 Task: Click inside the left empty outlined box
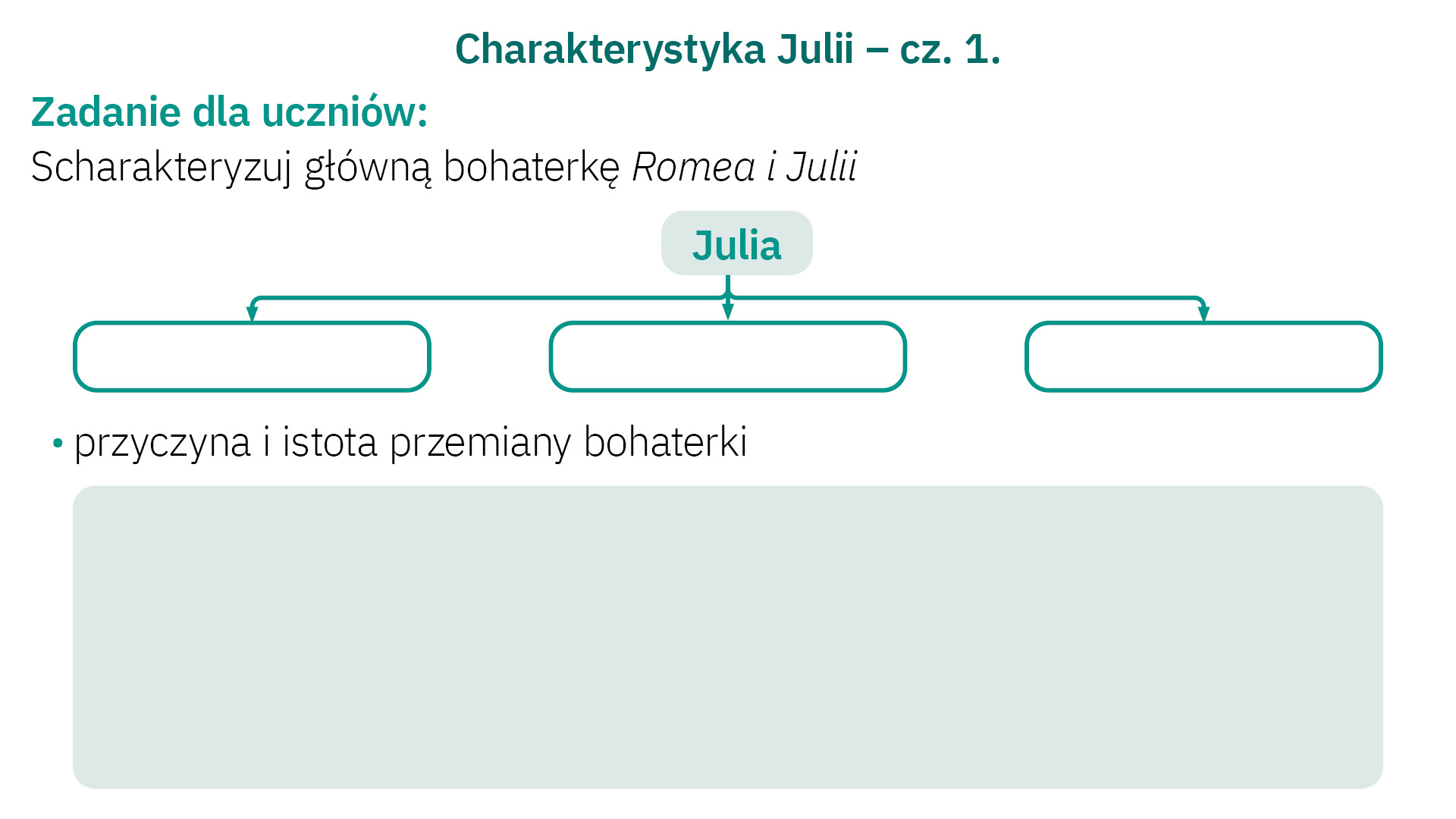pos(252,357)
